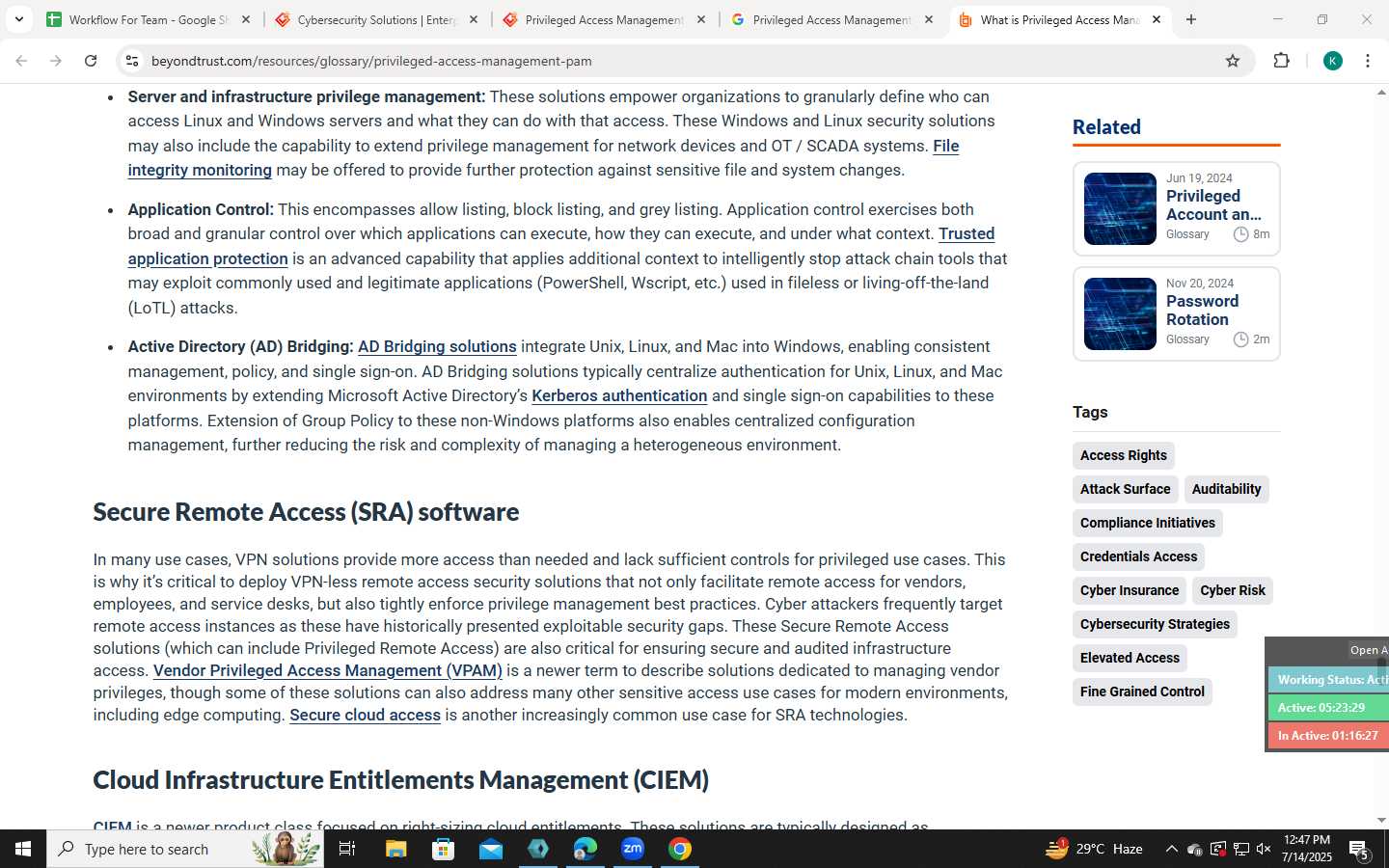This screenshot has width=1389, height=868.
Task: Open Microsoft Edge from taskbar
Action: pyautogui.click(x=586, y=849)
